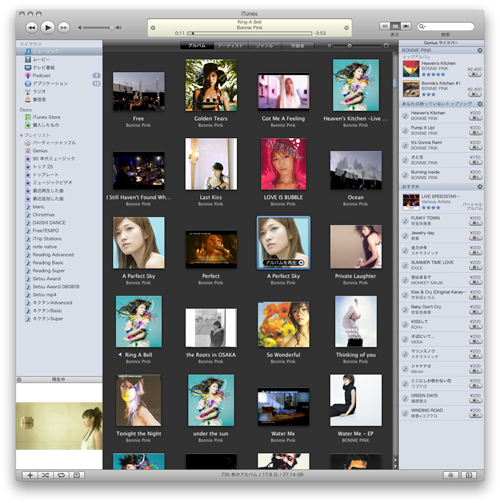
Task: Open the Radio icon in sidebar
Action: click(x=28, y=92)
